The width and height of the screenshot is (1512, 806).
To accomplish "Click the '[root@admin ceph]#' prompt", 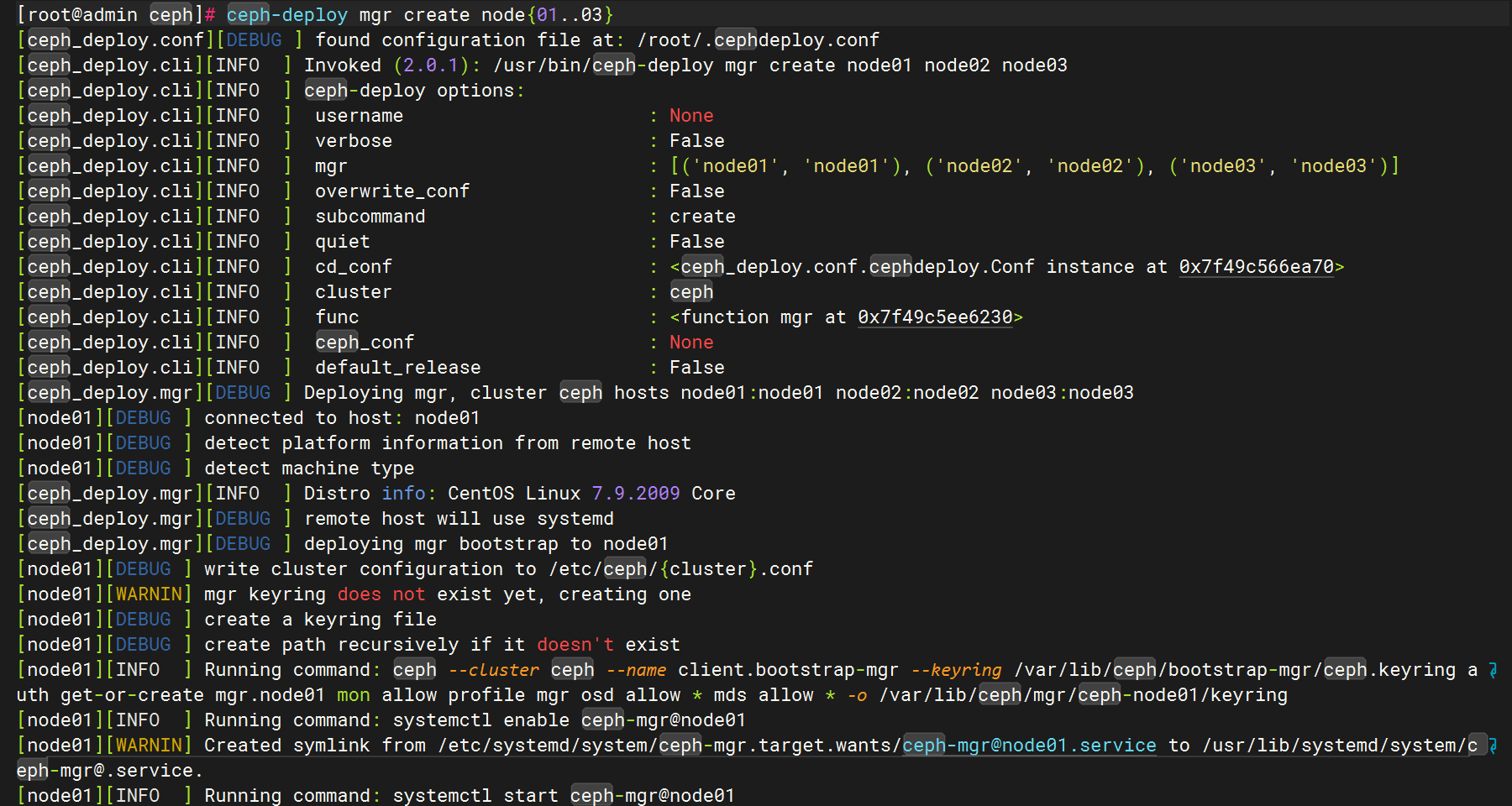I will (x=117, y=15).
